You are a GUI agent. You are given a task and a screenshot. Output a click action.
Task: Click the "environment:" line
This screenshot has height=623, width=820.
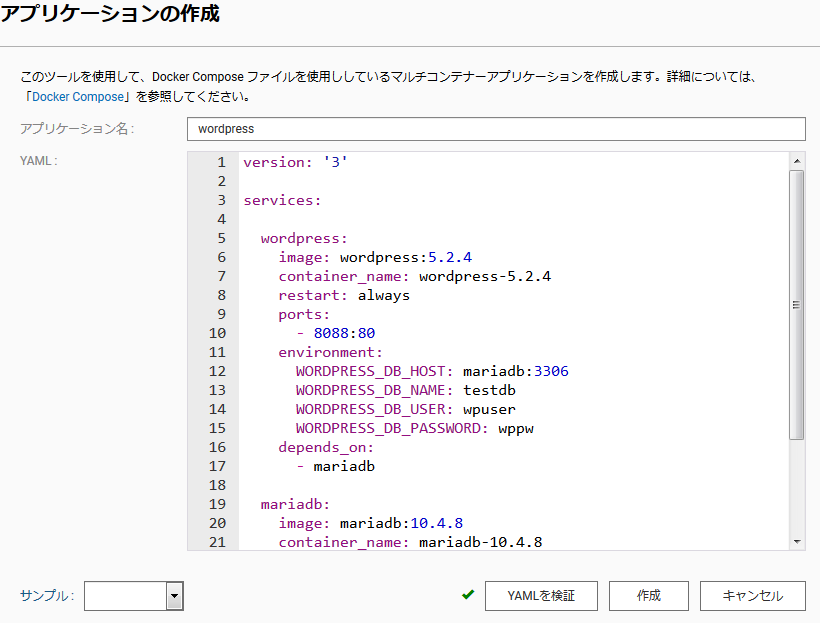(331, 352)
